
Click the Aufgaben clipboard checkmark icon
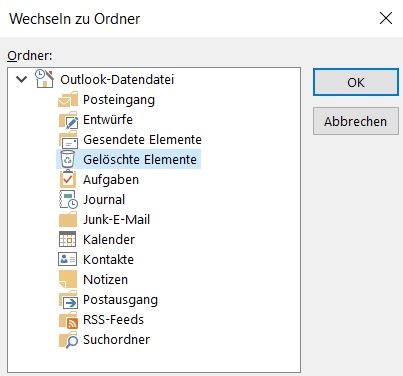pyautogui.click(x=68, y=179)
